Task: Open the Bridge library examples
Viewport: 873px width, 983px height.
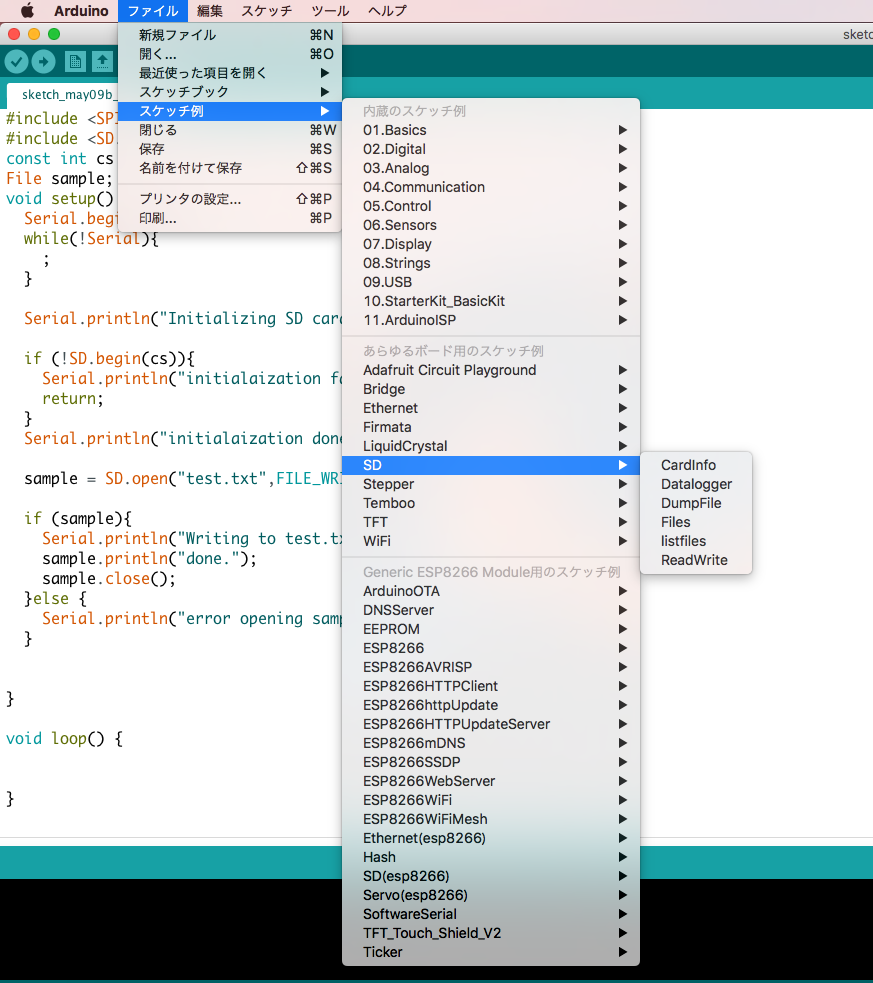Action: 491,389
